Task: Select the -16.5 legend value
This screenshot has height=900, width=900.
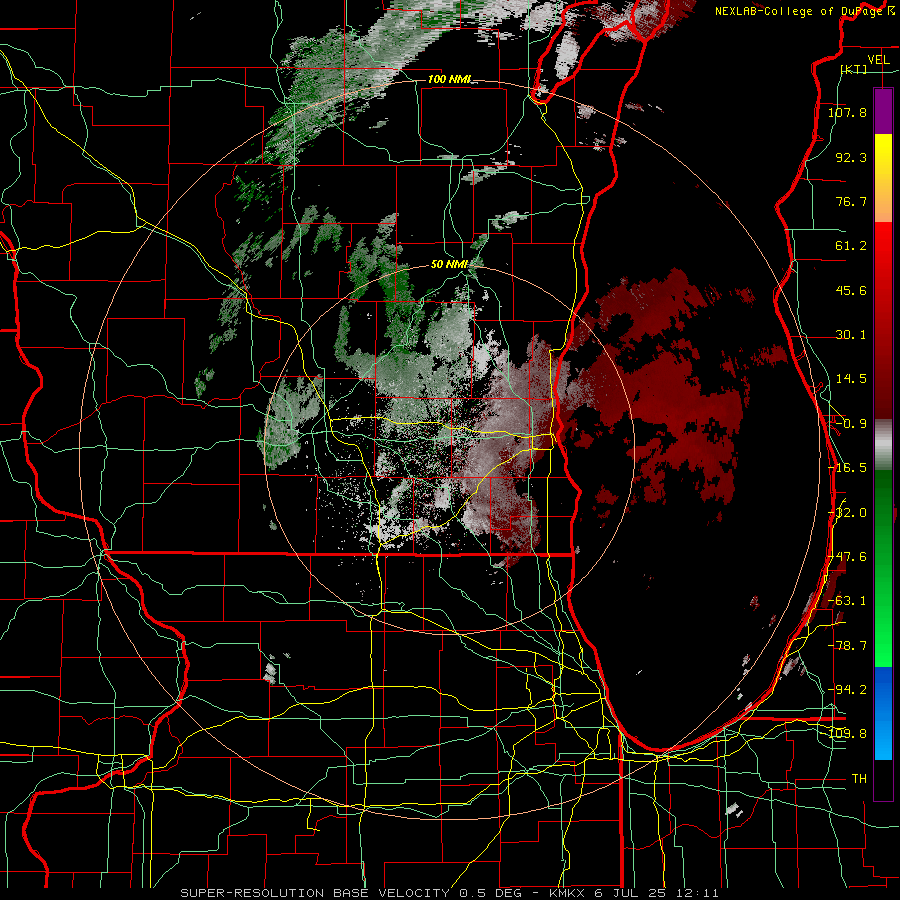Action: pos(847,468)
